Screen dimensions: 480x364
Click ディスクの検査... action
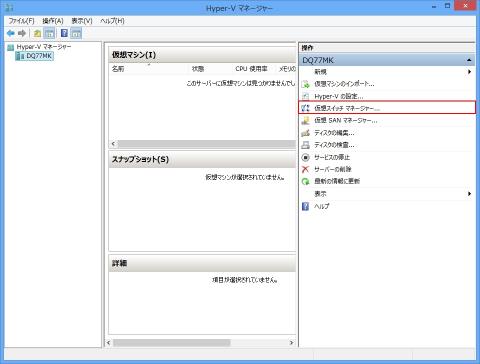(334, 145)
